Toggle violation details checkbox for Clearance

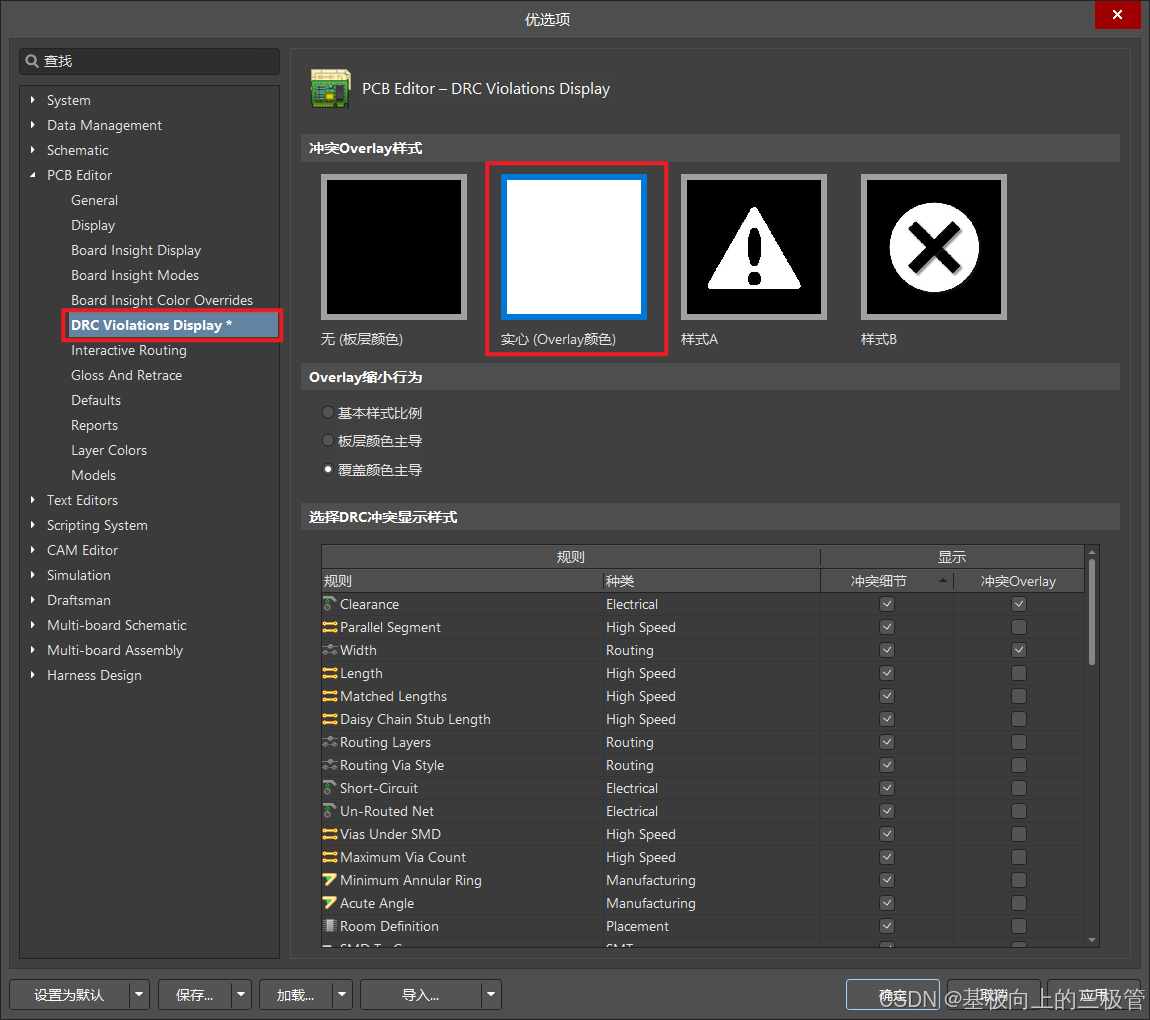(887, 604)
